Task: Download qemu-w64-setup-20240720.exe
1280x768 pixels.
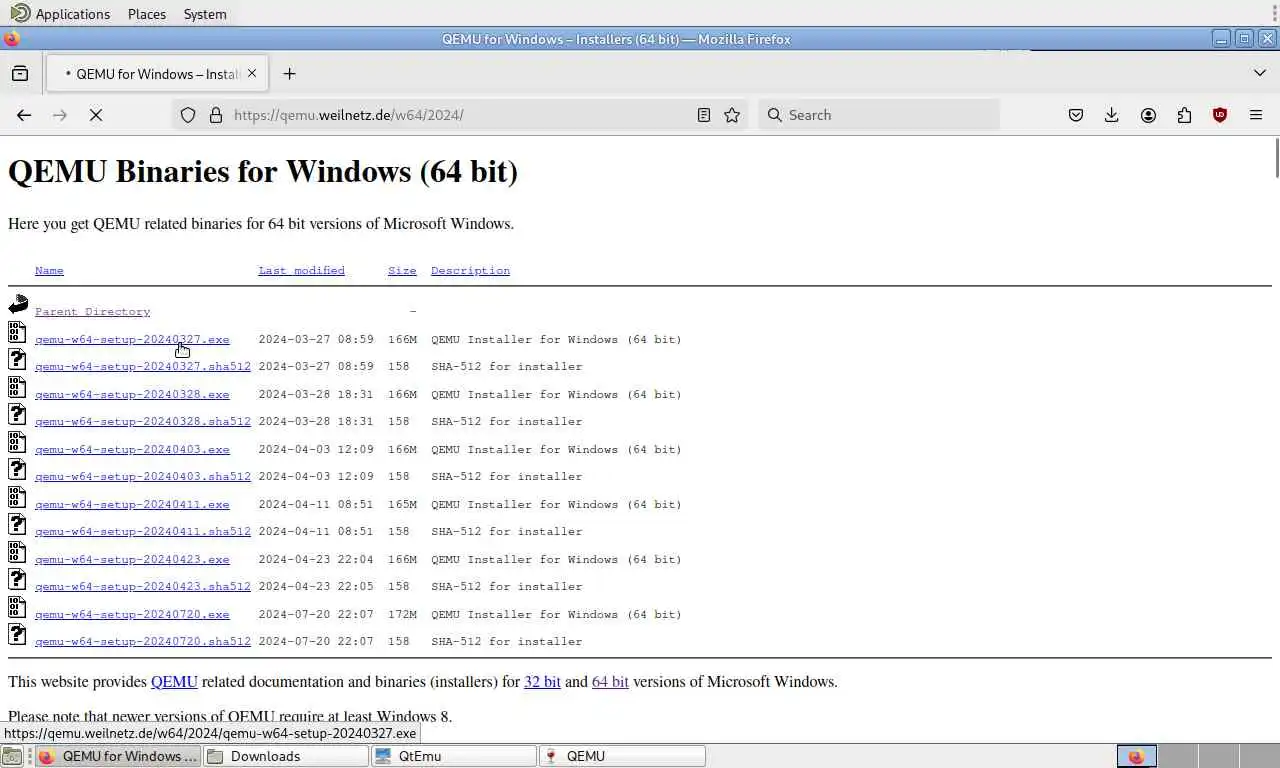Action: (x=132, y=614)
